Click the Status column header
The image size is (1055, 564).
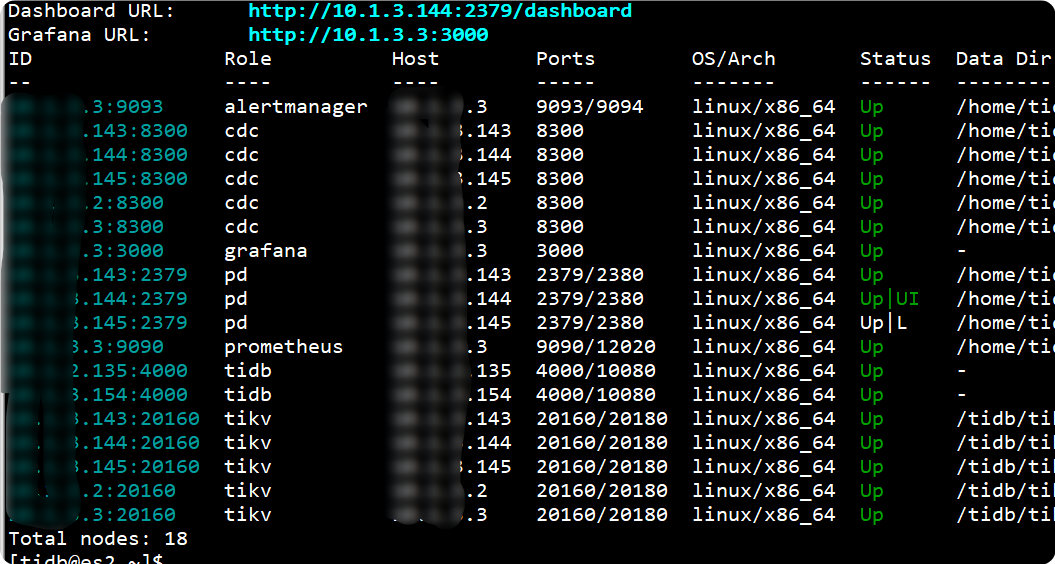(x=895, y=59)
